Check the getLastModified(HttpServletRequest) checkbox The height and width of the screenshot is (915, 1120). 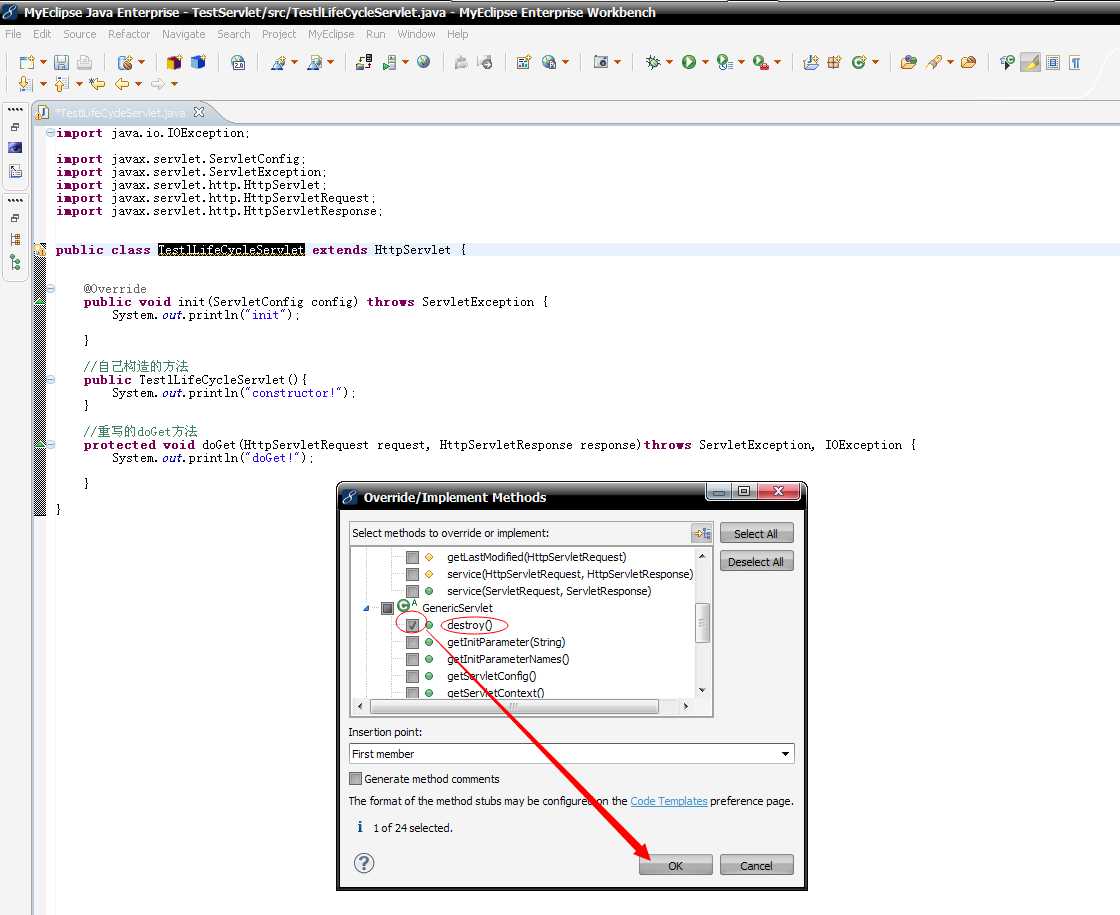(x=412, y=557)
